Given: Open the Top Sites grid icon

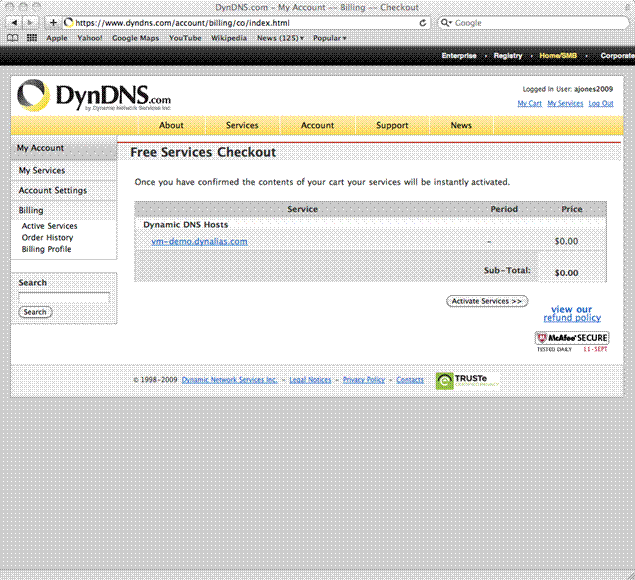Looking at the screenshot, I should coord(32,38).
